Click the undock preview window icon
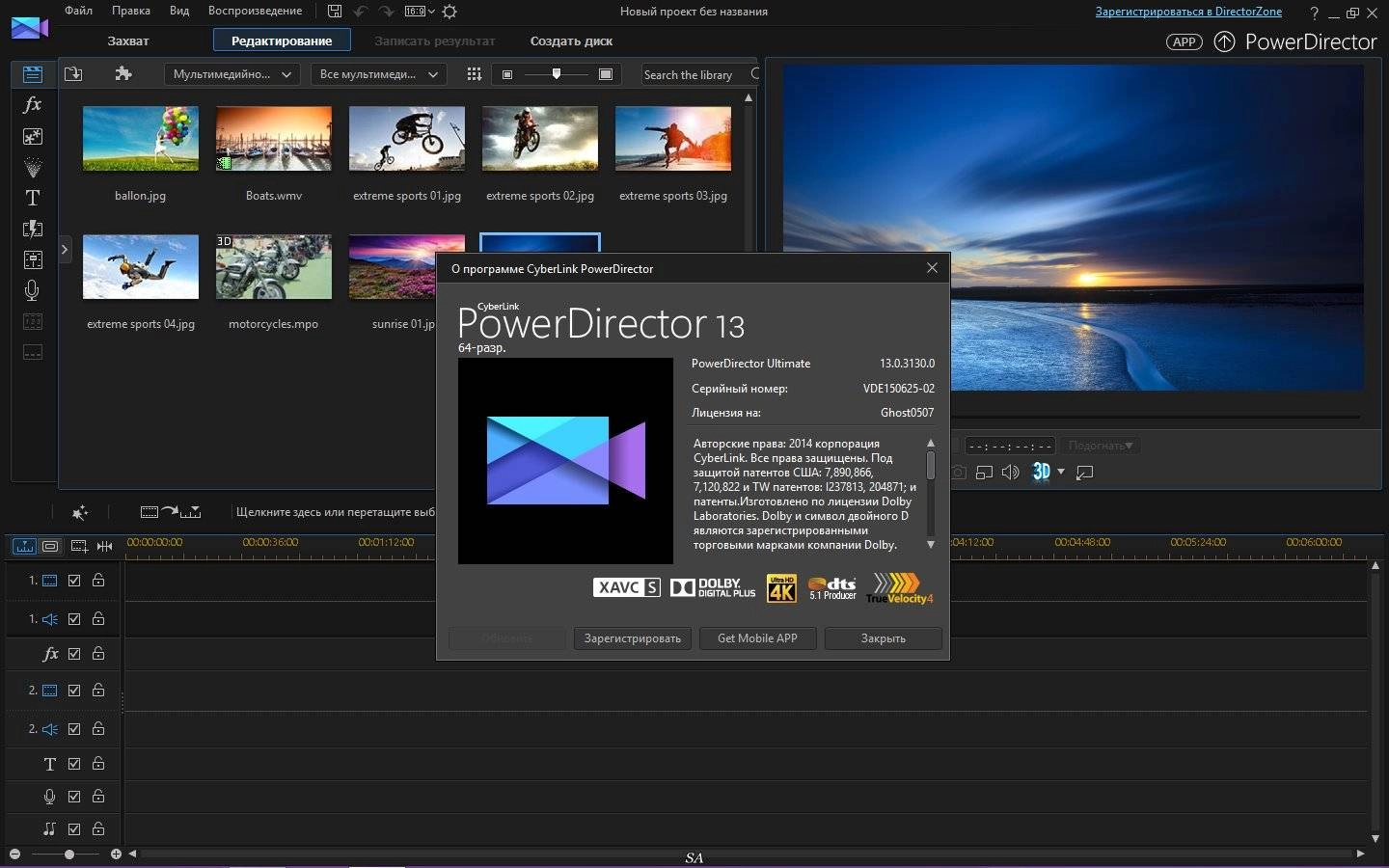Screen dimensions: 1389x868 pos(1084,473)
